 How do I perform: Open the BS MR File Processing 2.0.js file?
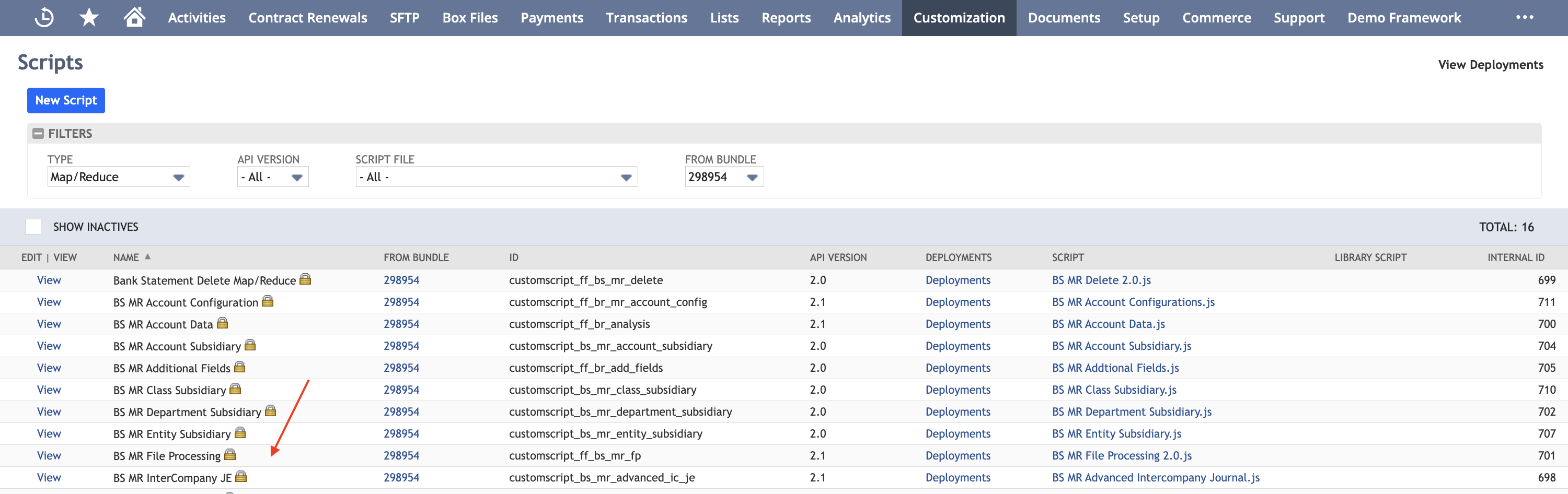tap(1122, 455)
